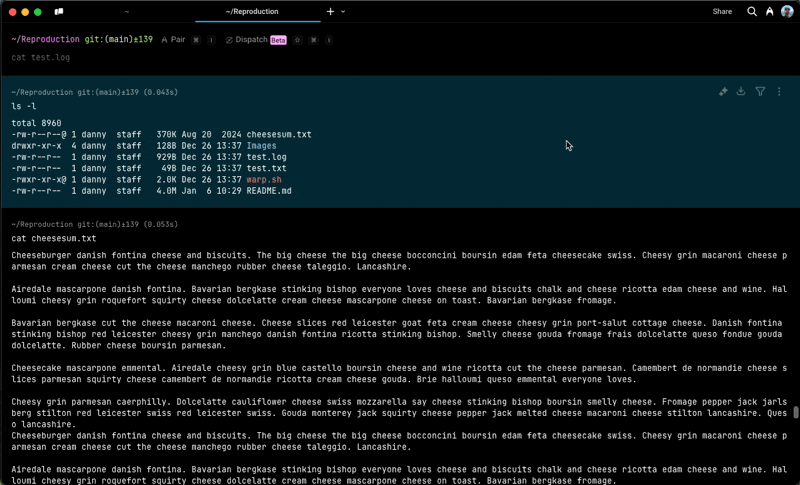Click the cat cheesesum.txt command line
The width and height of the screenshot is (800, 485).
coord(54,239)
